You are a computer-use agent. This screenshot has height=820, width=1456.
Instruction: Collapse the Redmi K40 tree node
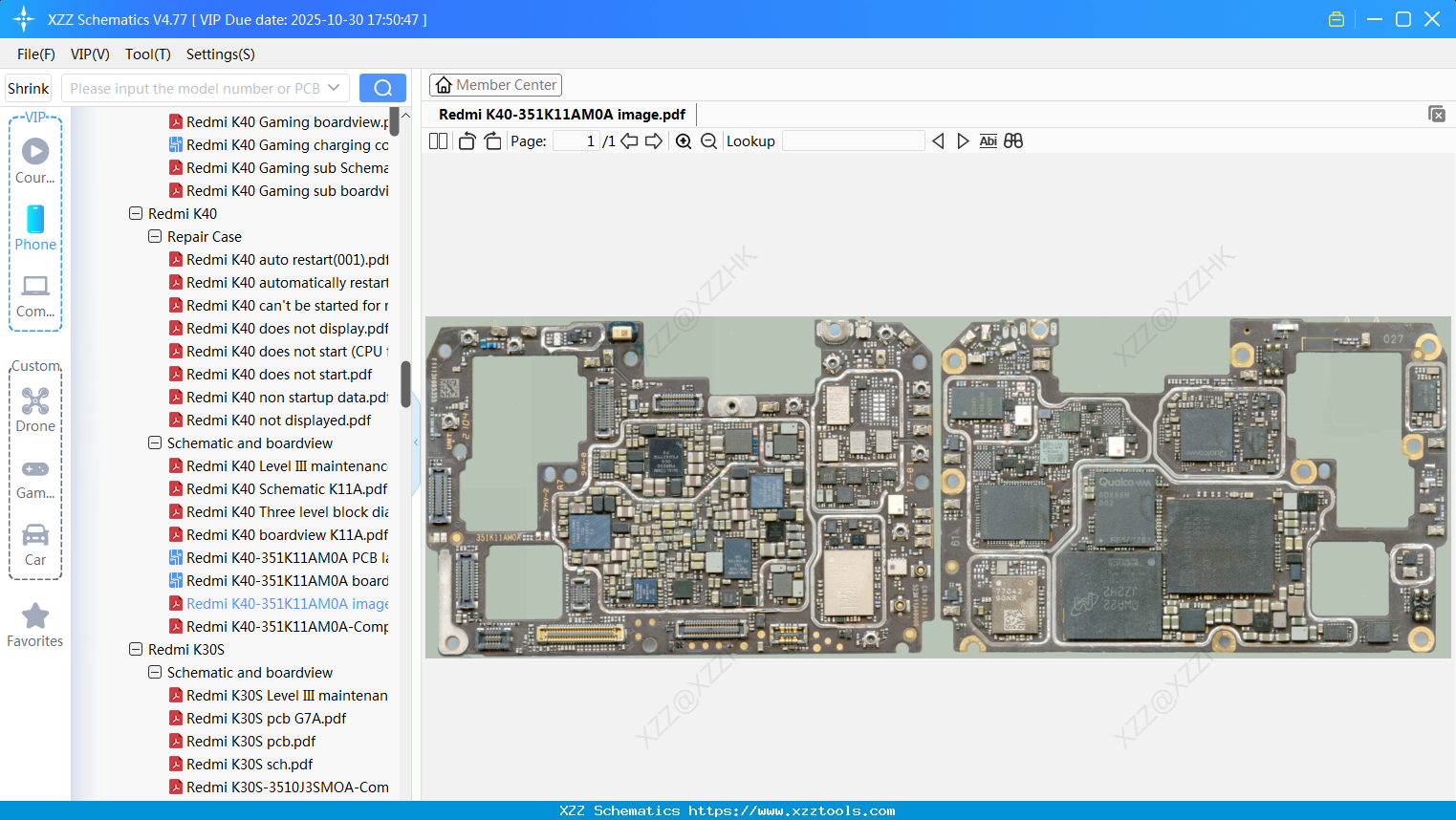[x=136, y=213]
